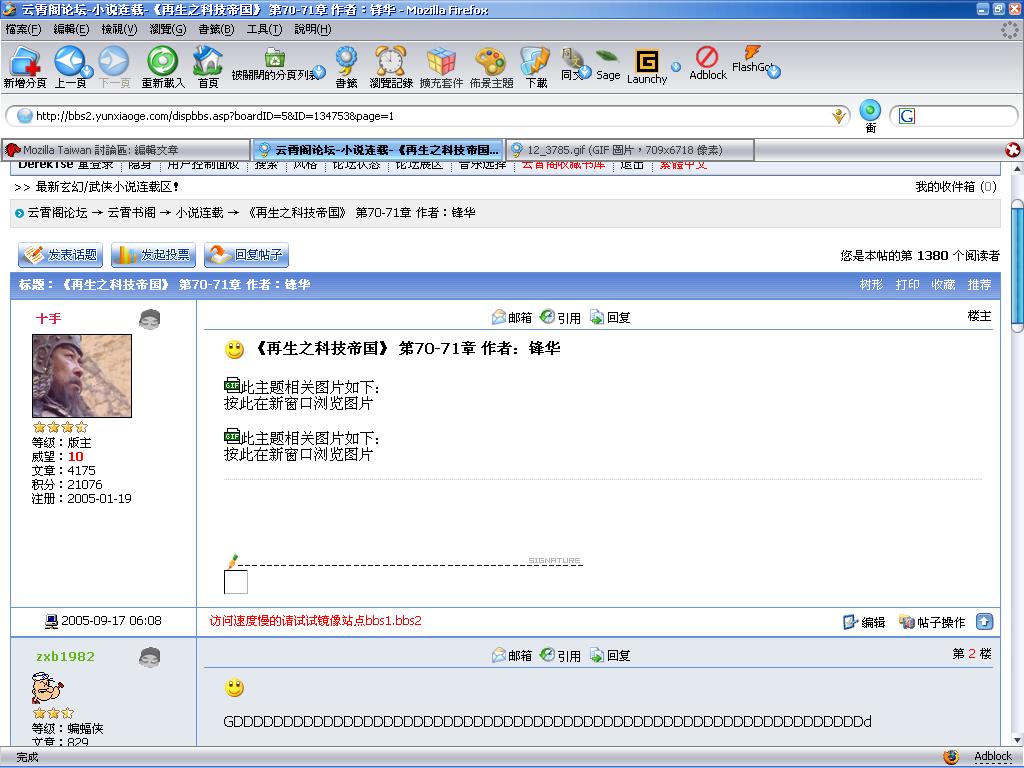Click the 发表话题 post topic button
This screenshot has width=1024, height=768.
(x=60, y=255)
